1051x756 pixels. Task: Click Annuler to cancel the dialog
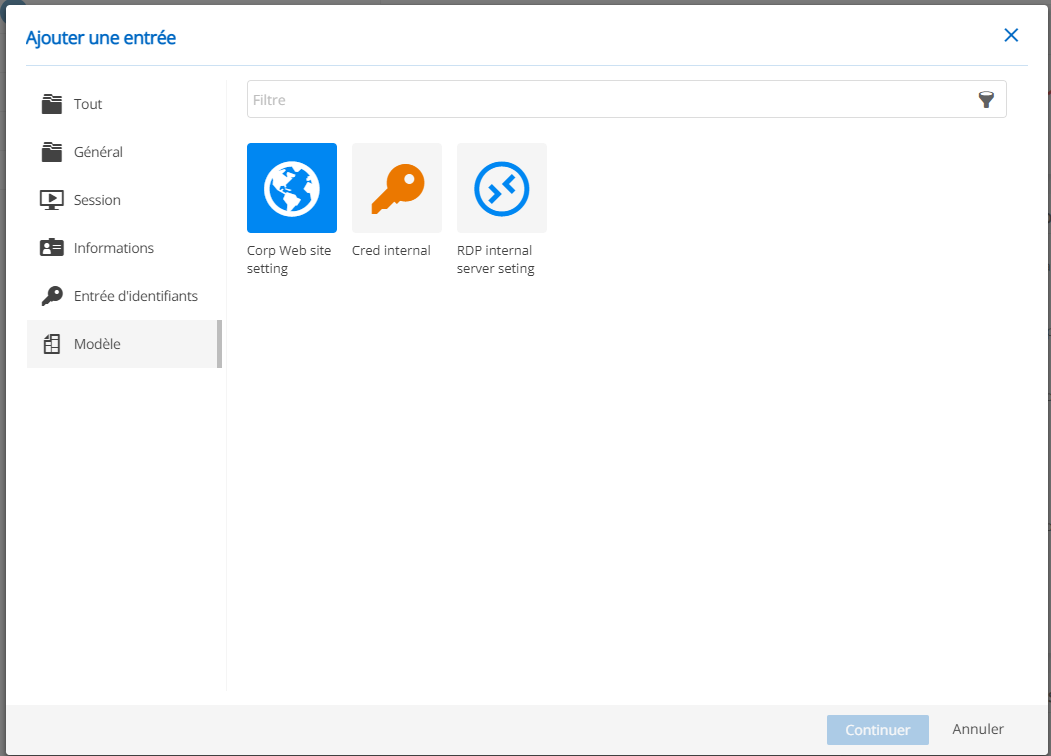pos(978,730)
